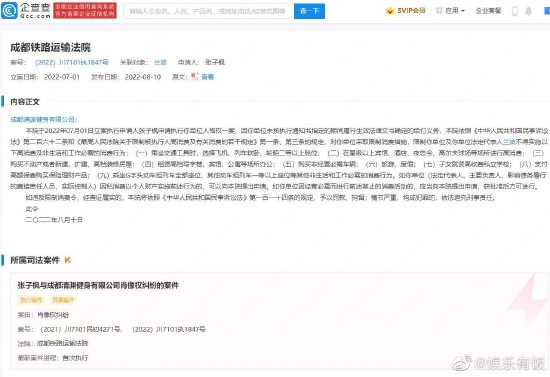Open original document 查看 link
The height and width of the screenshot is (377, 550).
(x=208, y=77)
